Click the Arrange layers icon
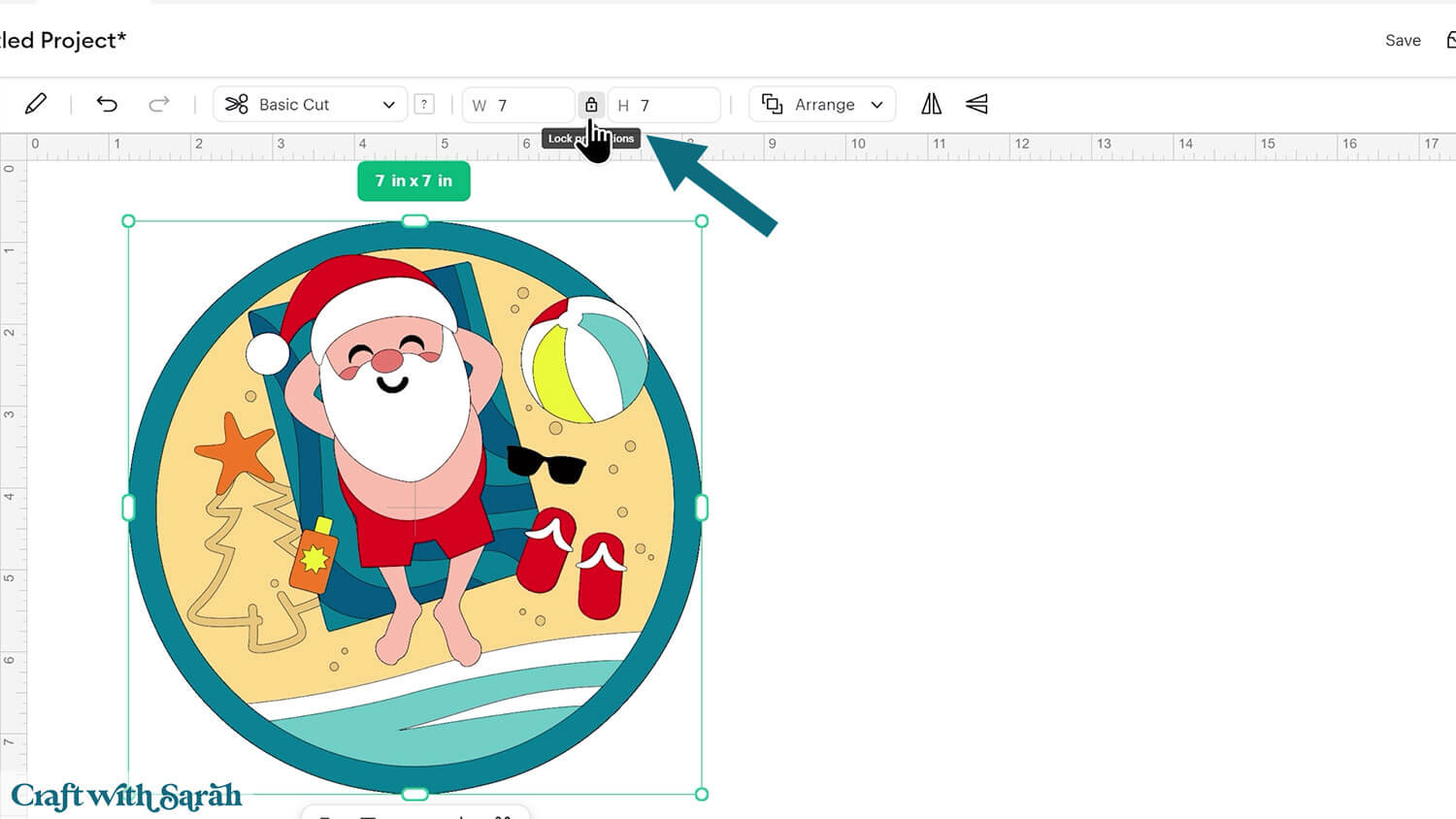The height and width of the screenshot is (819, 1456). click(772, 104)
